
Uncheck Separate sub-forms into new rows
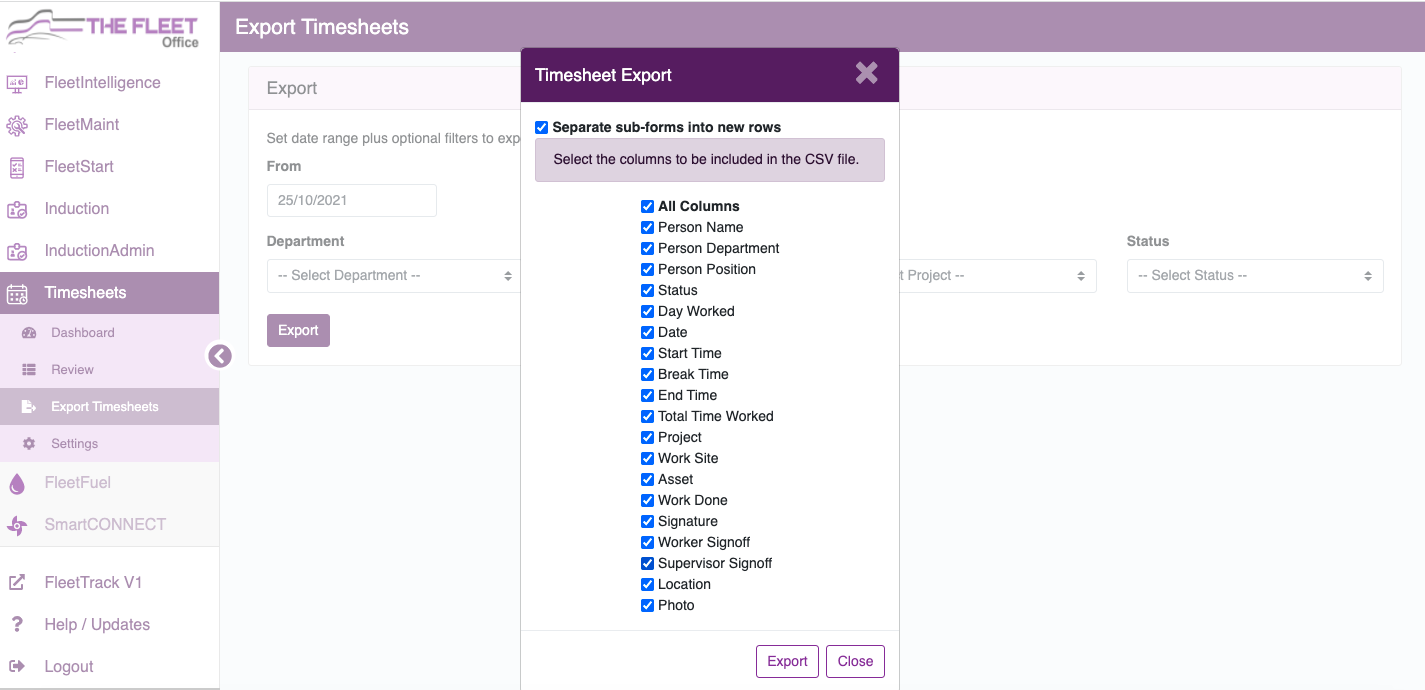tap(542, 127)
